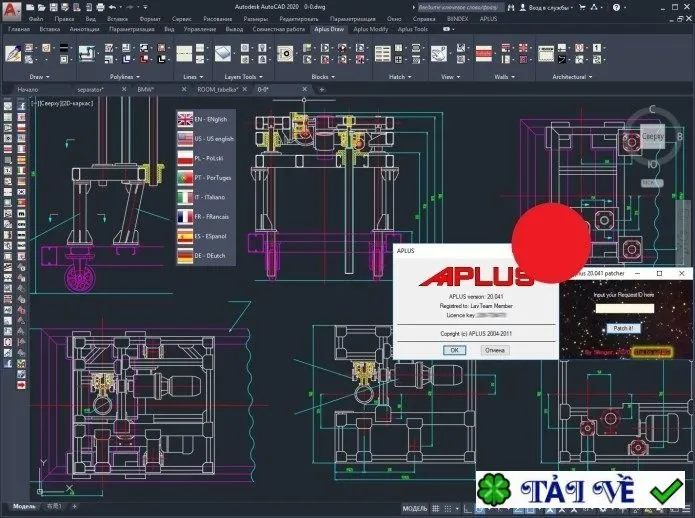Click the large hatch table icon in Hatch panel
This screenshot has width=695, height=518.
[383, 54]
